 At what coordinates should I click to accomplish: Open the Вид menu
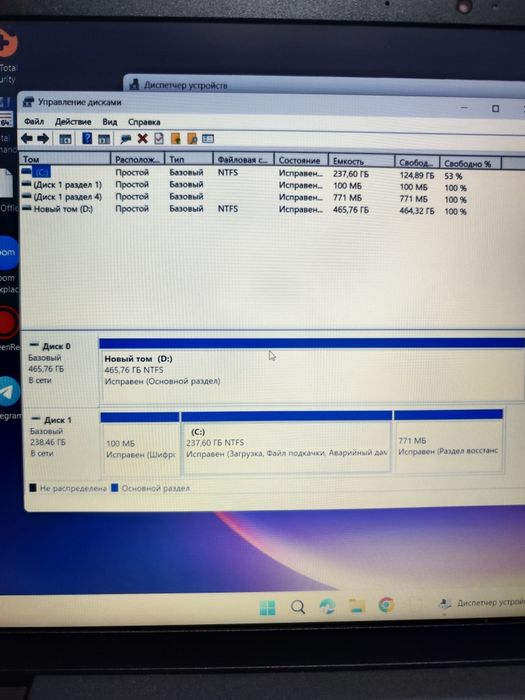109,122
